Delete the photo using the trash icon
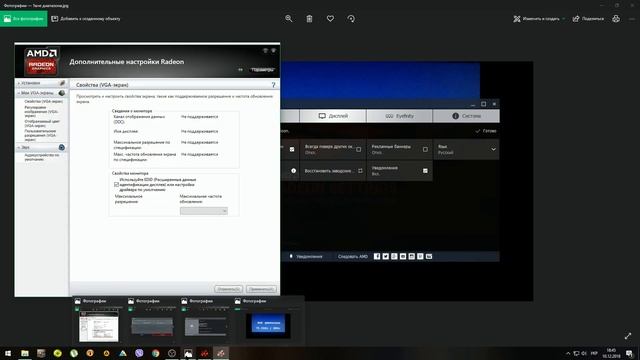 pos(309,19)
